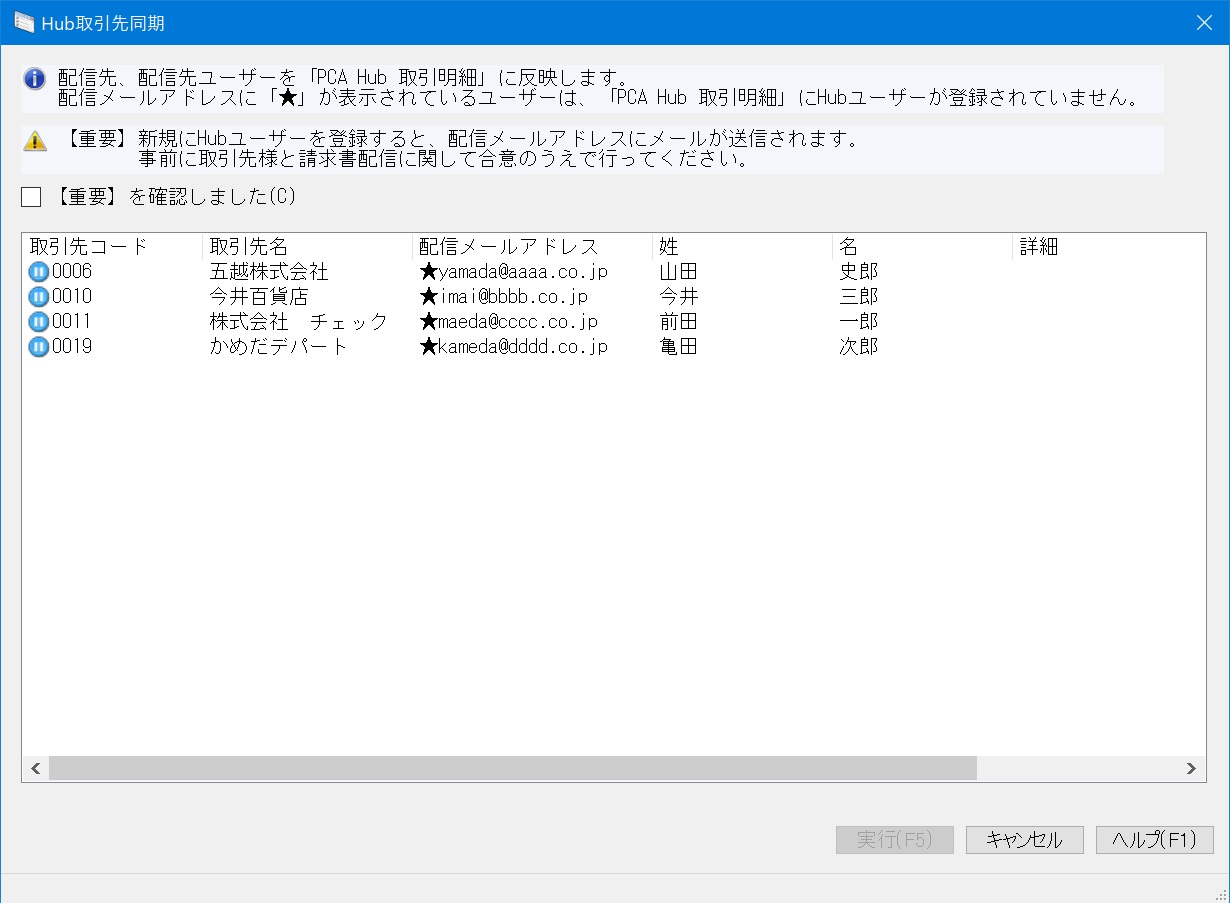Click the status icon for row 0006
The image size is (1230, 903).
38,272
